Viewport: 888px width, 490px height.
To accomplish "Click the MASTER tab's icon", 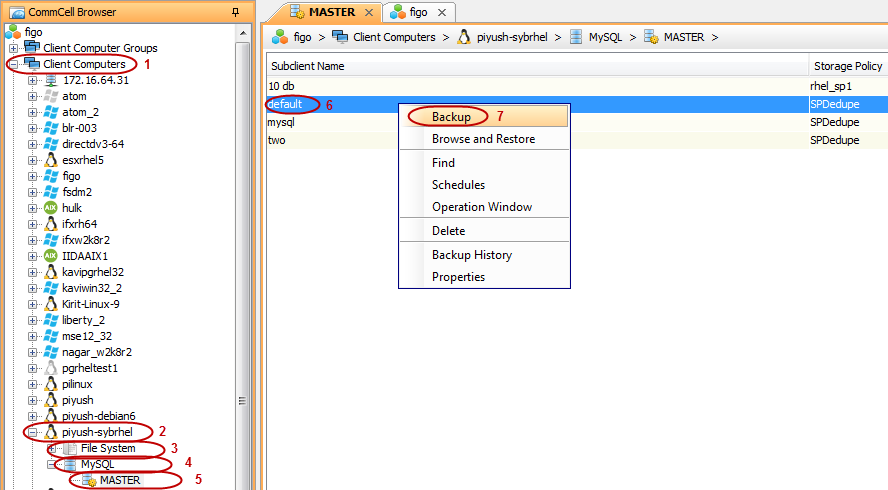I will [297, 12].
